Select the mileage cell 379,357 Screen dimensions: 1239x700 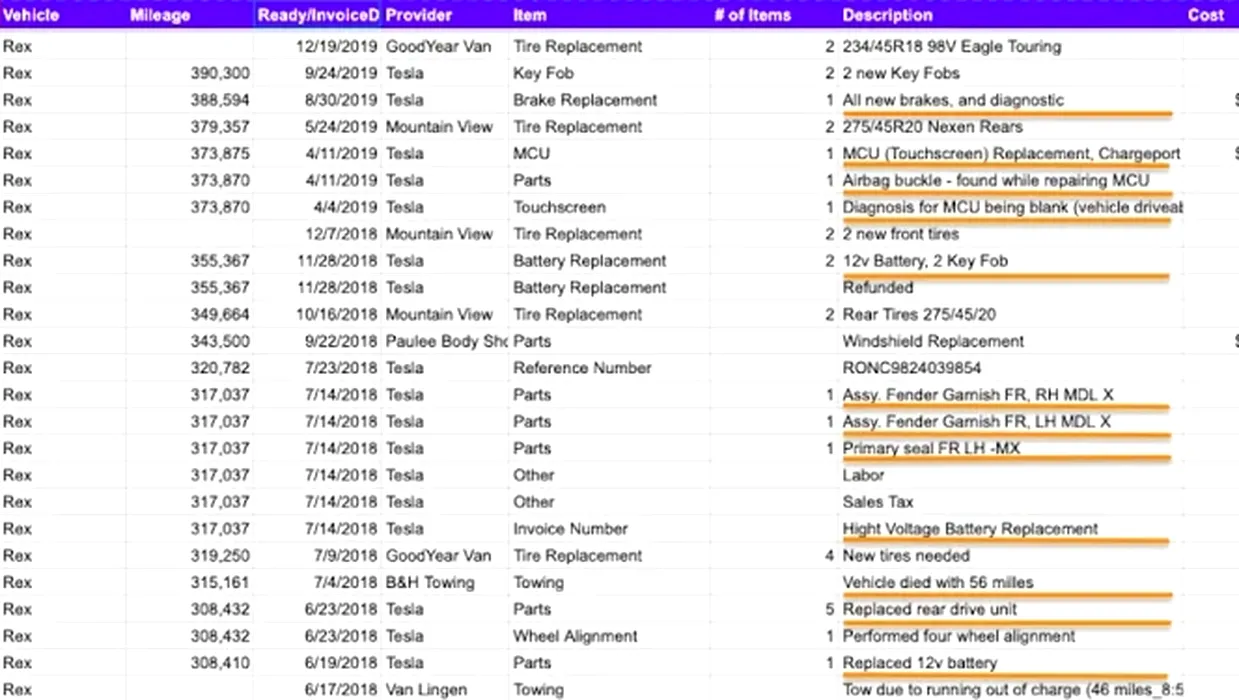point(220,127)
